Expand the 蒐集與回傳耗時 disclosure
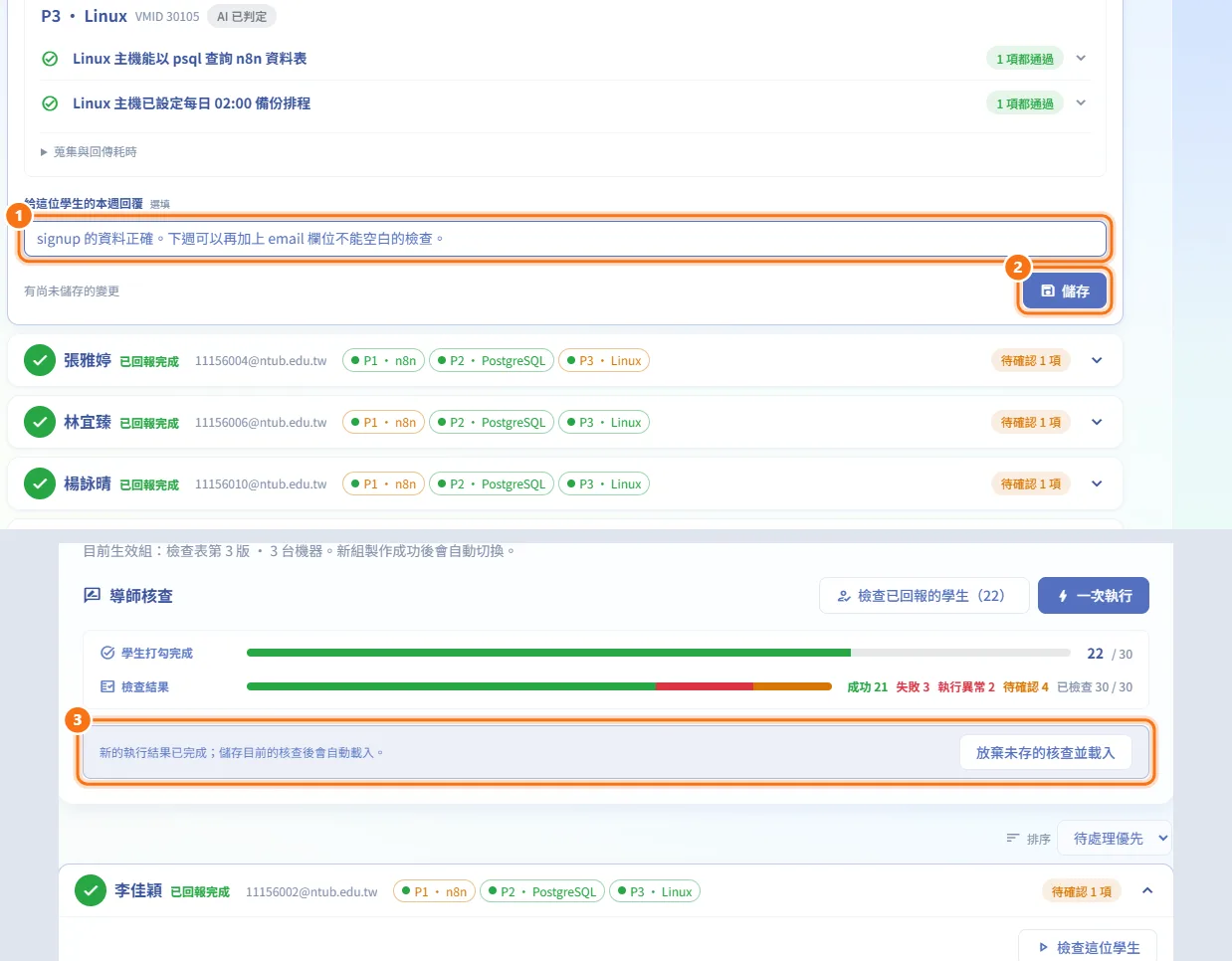Viewport: 1232px width, 961px height. point(89,151)
